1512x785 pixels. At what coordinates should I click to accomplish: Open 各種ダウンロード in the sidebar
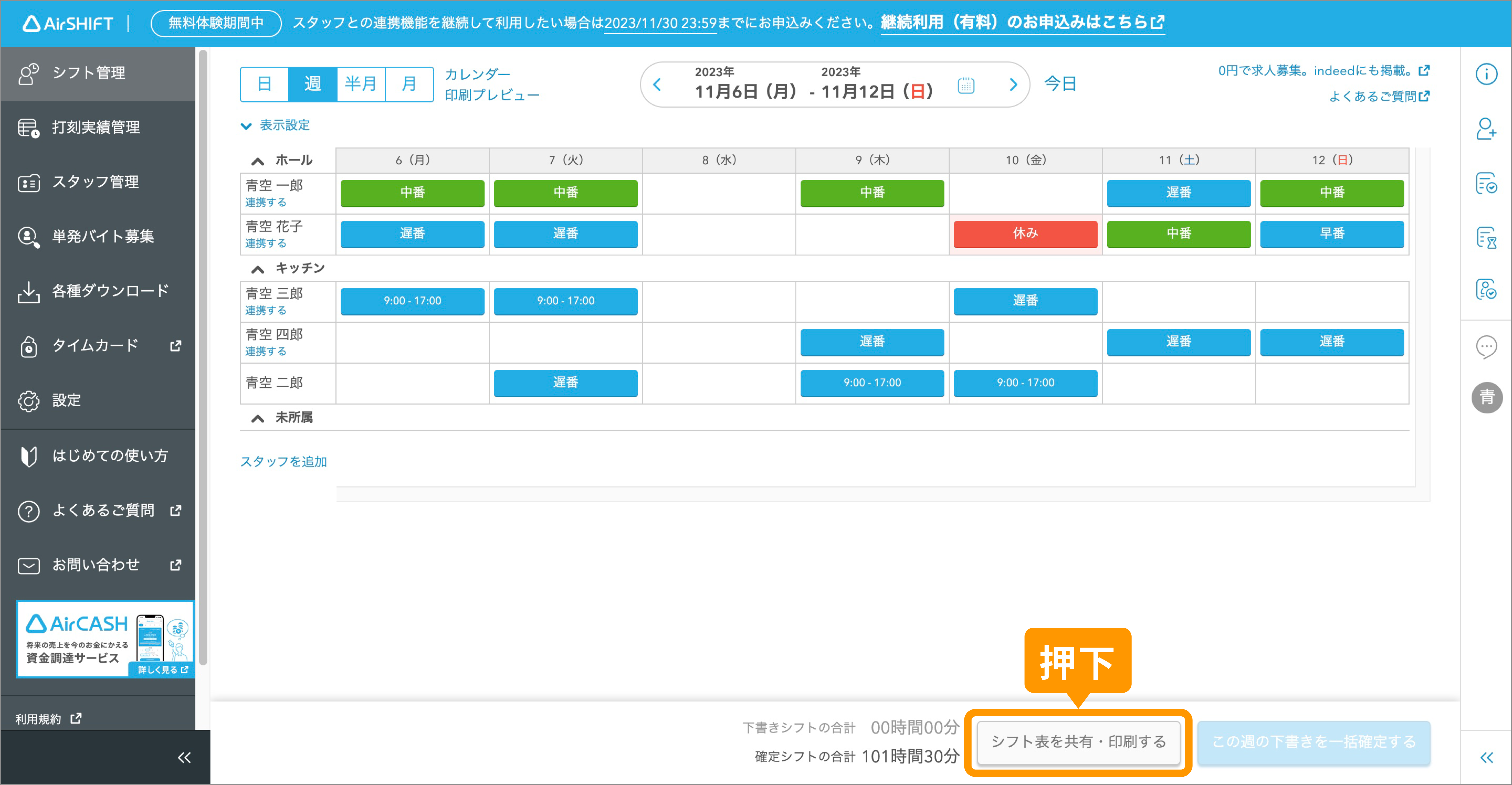(x=97, y=291)
